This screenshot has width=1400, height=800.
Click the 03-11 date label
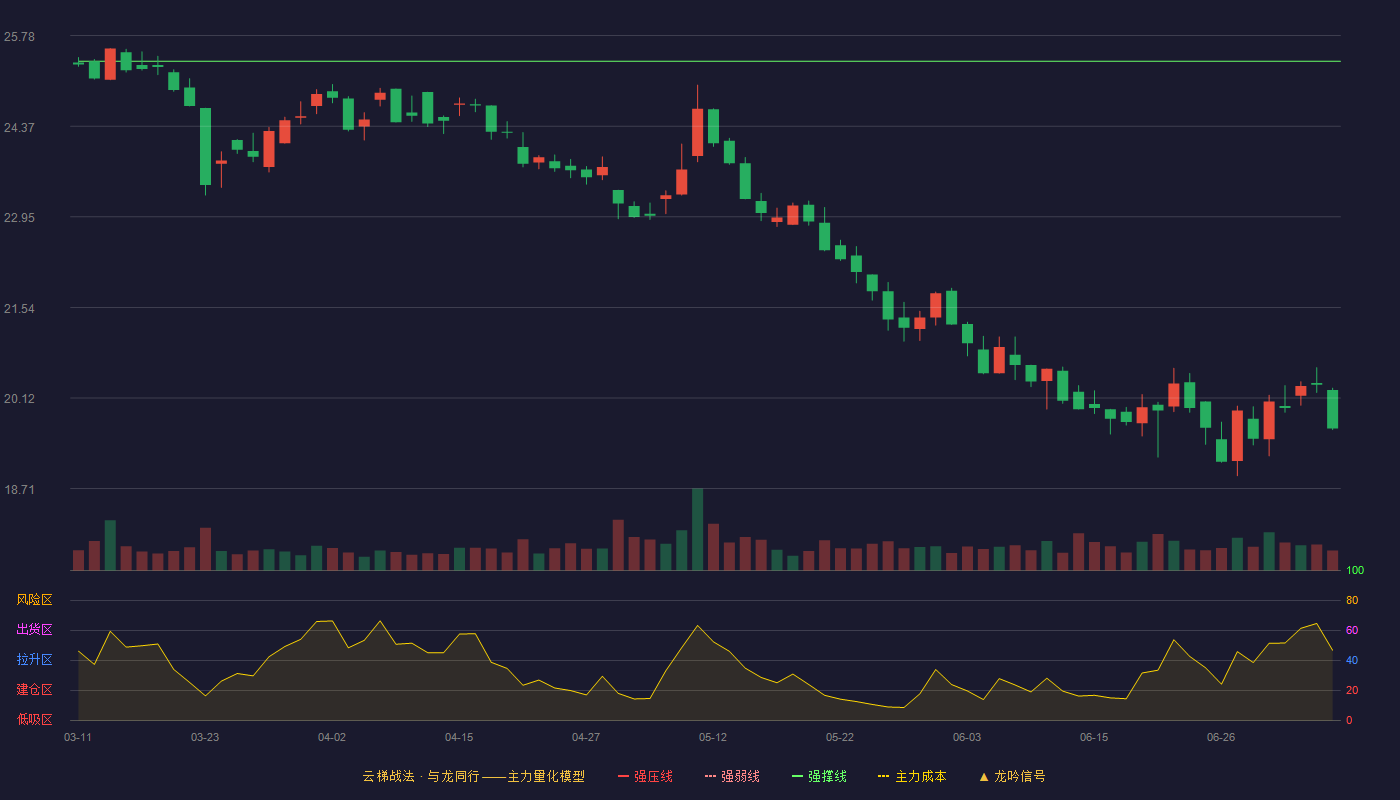tap(78, 737)
